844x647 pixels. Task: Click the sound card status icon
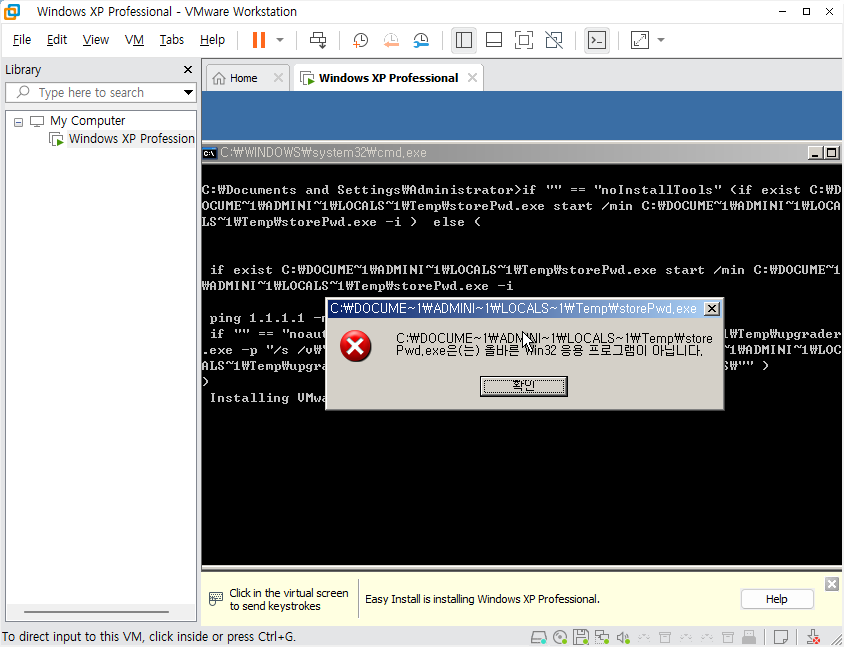click(x=623, y=638)
